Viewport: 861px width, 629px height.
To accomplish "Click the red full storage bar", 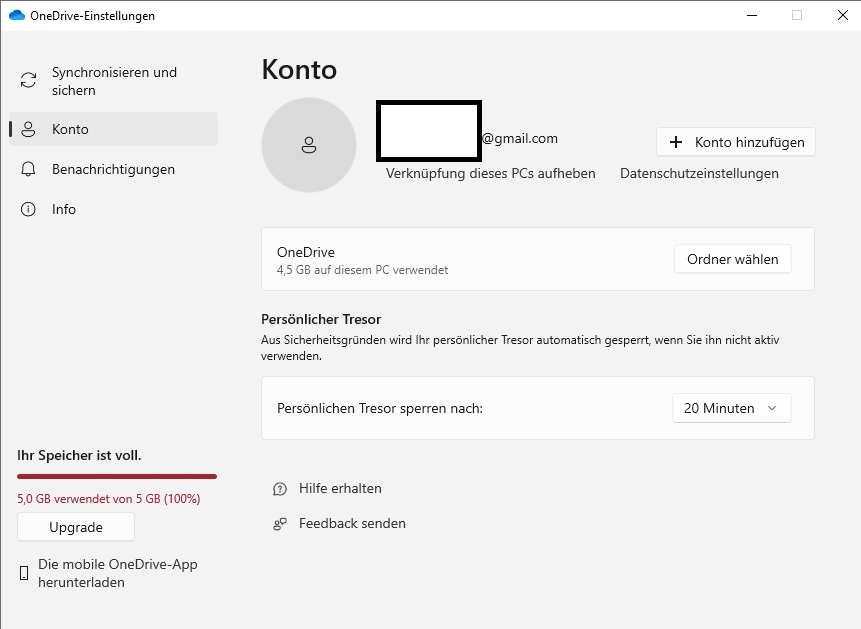I will [x=117, y=476].
